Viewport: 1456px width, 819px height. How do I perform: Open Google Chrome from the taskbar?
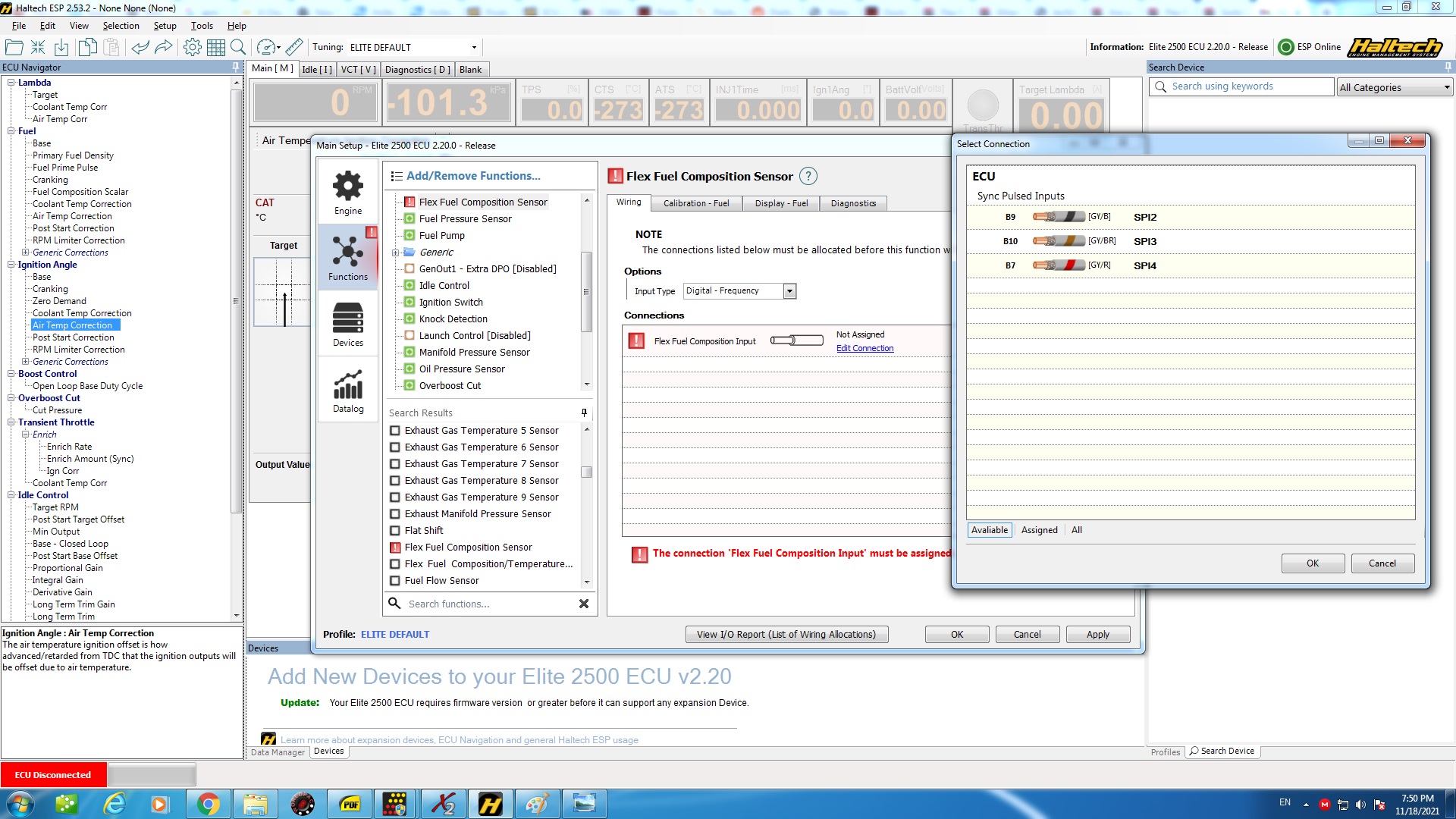point(208,804)
